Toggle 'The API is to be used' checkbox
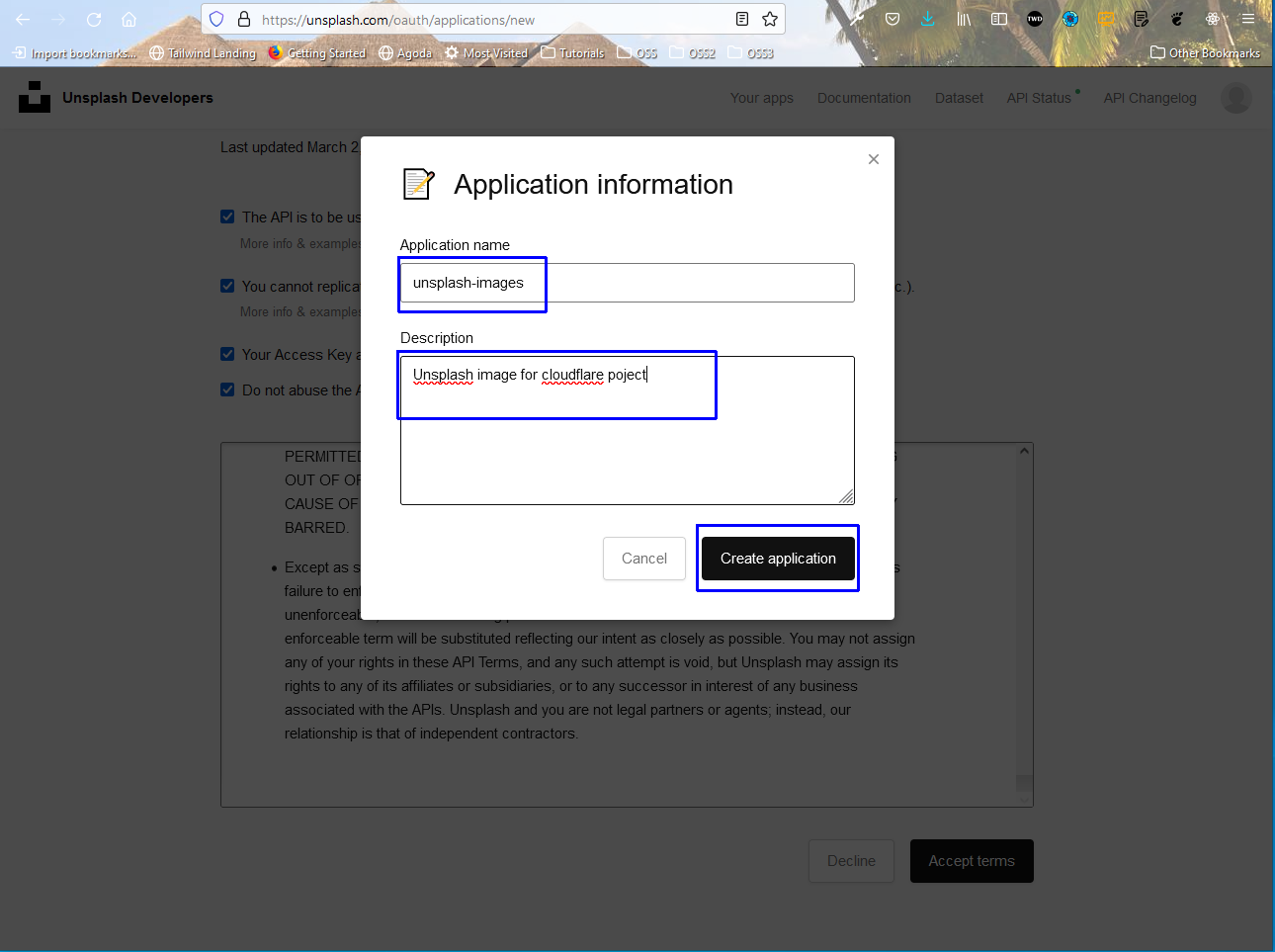 coord(227,216)
